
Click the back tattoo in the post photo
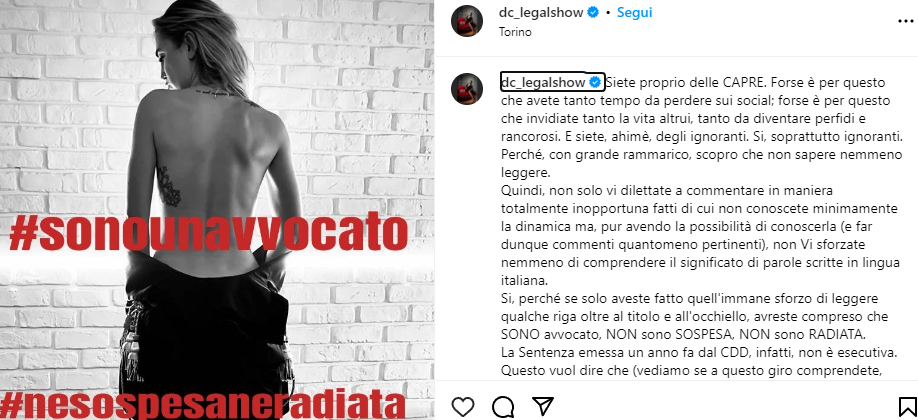tap(169, 186)
